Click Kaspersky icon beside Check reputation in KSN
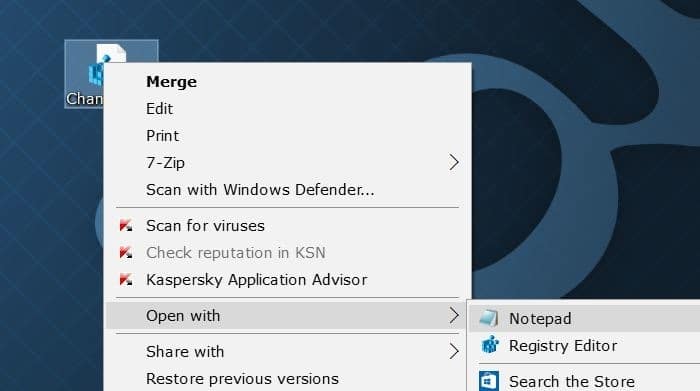Screen dimensions: 700x391 [x=126, y=253]
